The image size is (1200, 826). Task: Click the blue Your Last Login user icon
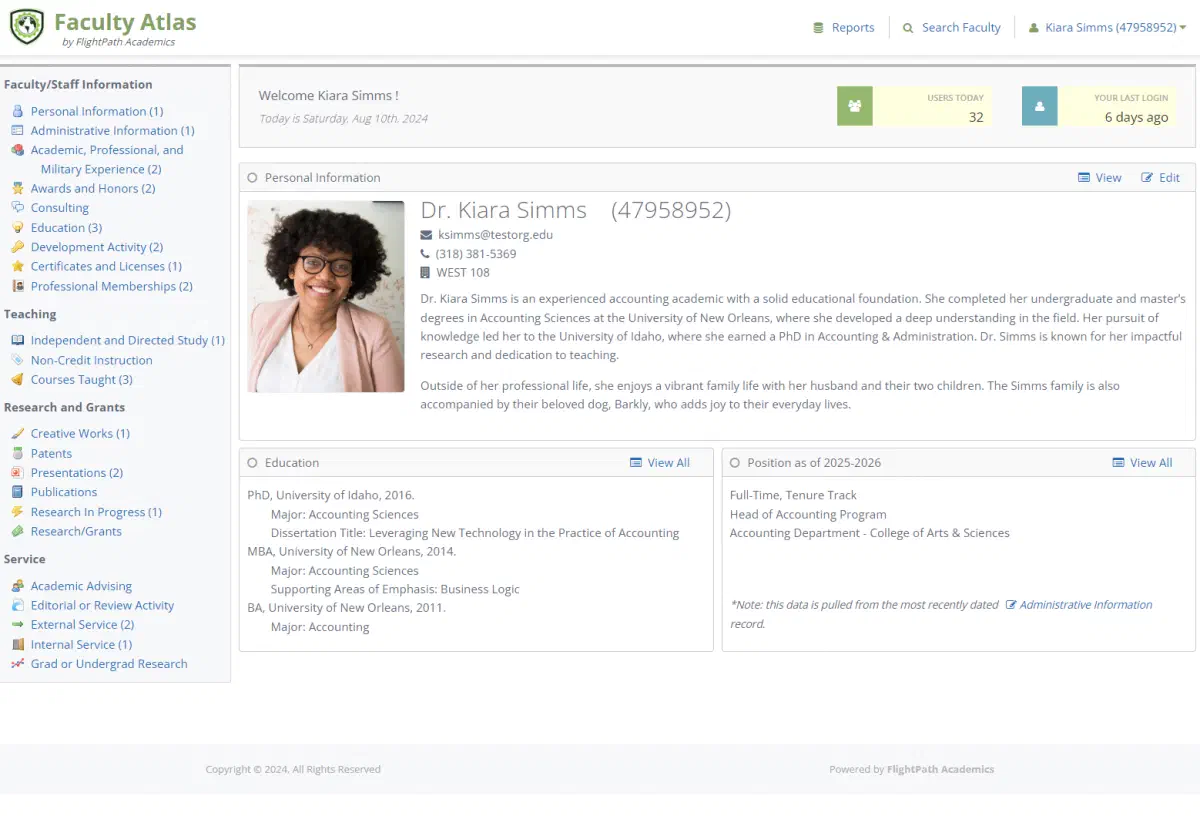[x=1039, y=106]
